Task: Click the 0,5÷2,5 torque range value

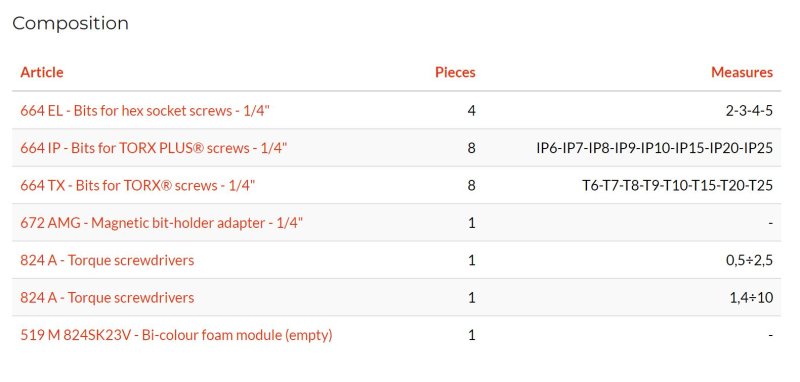Action: coord(749,260)
